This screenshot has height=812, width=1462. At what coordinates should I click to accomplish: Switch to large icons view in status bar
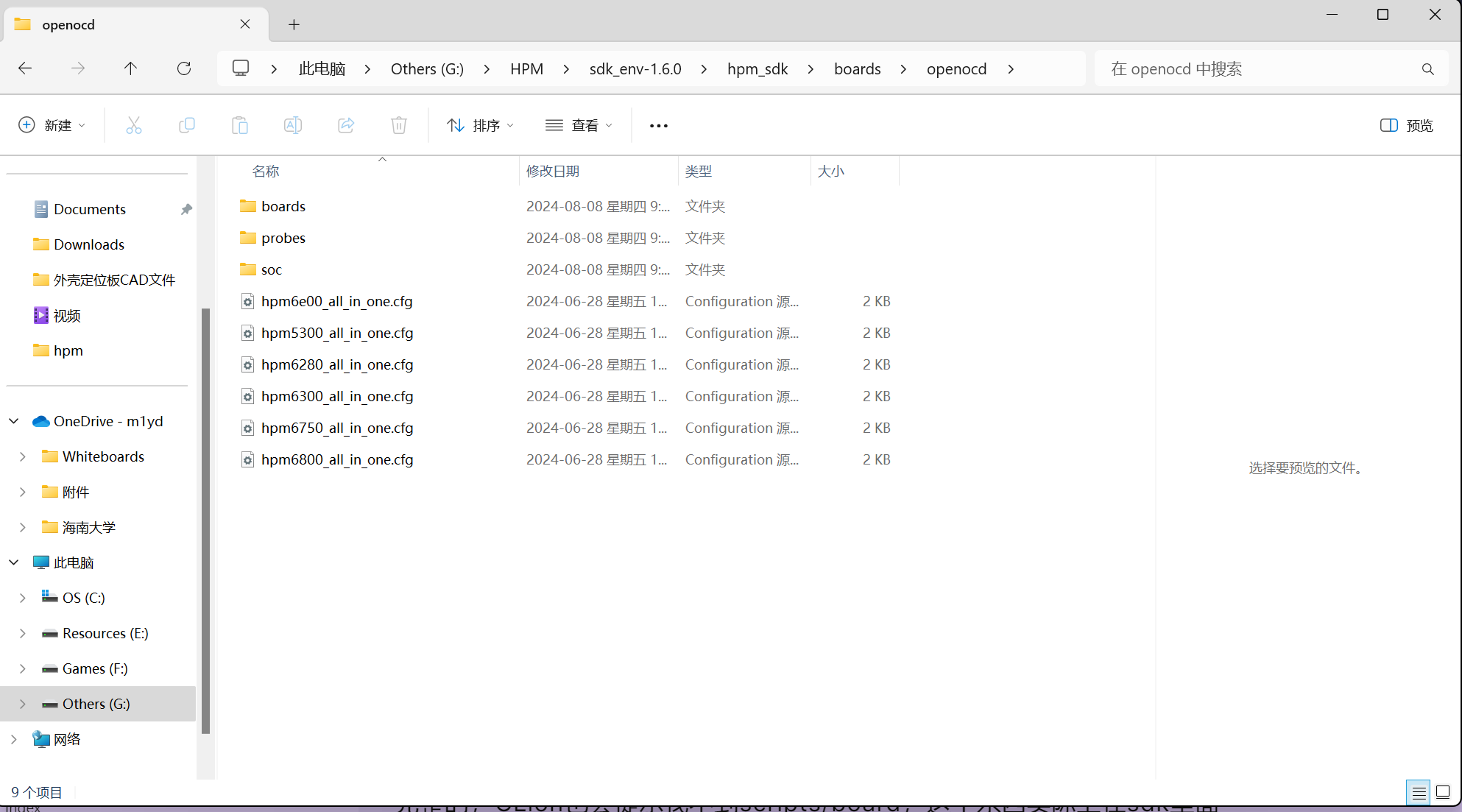pos(1443,792)
